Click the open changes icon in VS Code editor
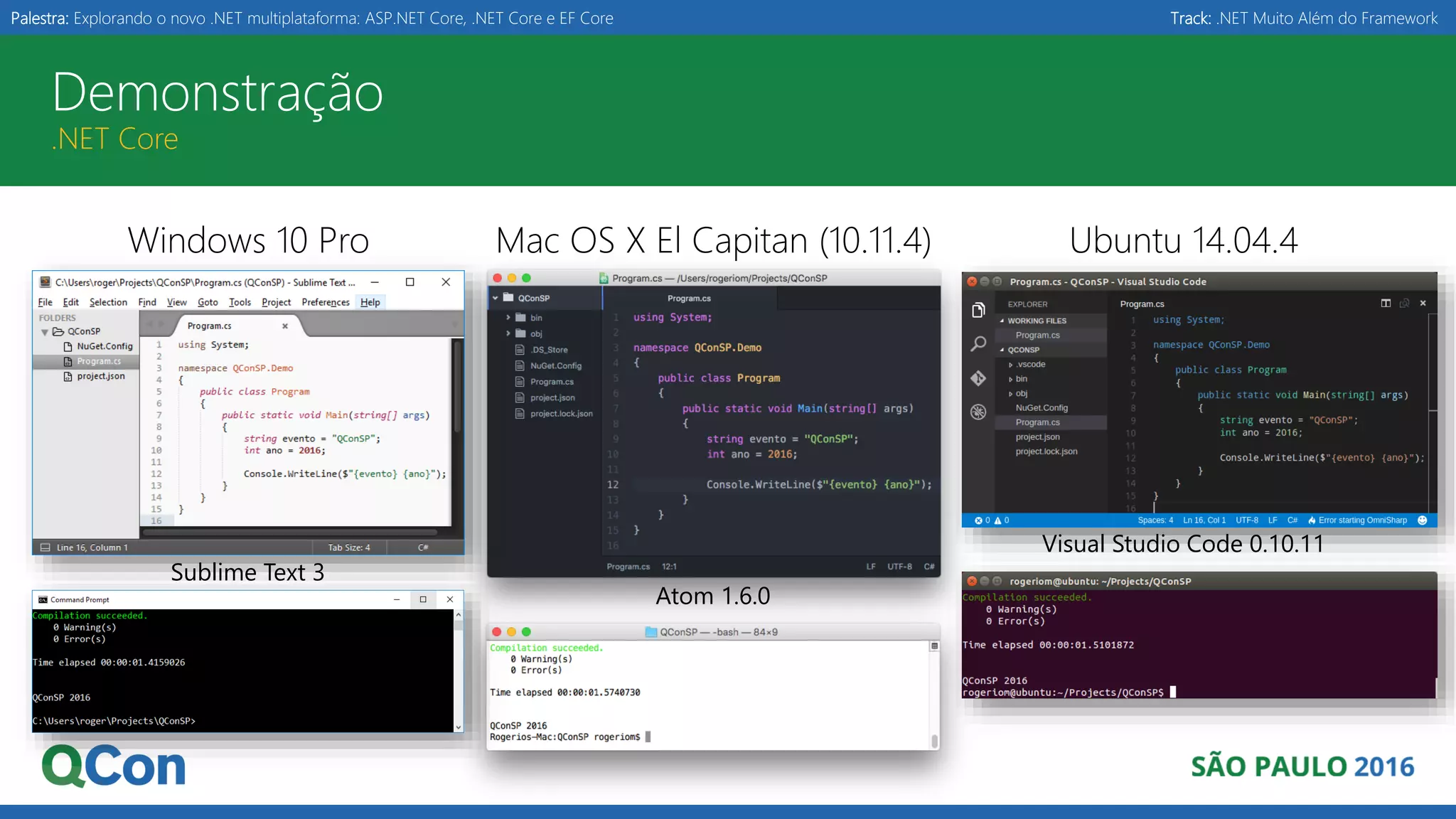Image resolution: width=1456 pixels, height=819 pixels. coord(1404,304)
